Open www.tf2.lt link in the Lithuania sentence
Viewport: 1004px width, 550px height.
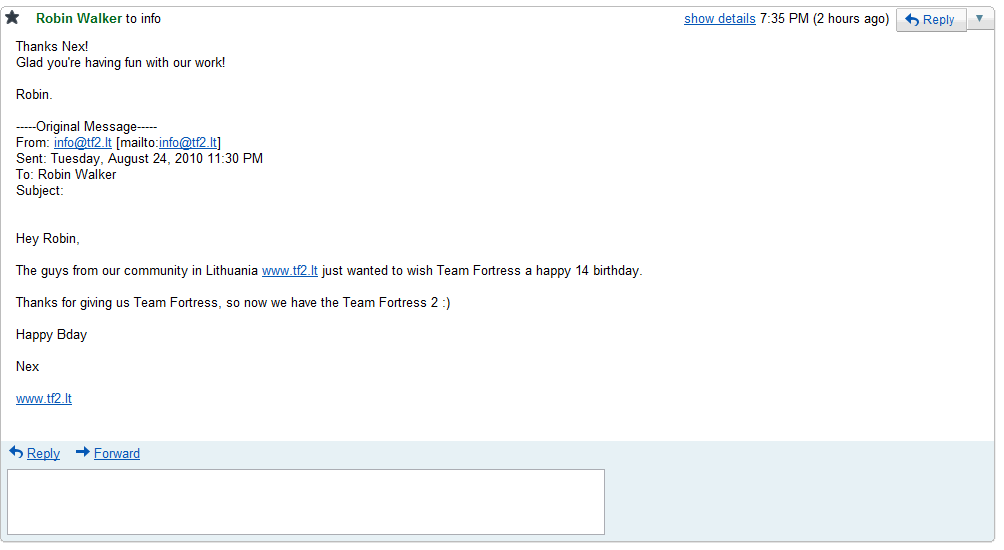pyautogui.click(x=290, y=271)
